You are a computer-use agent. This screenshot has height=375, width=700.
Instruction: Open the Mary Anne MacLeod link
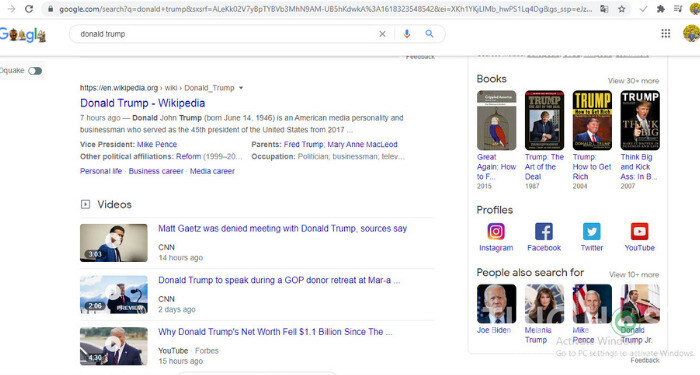[x=362, y=145]
